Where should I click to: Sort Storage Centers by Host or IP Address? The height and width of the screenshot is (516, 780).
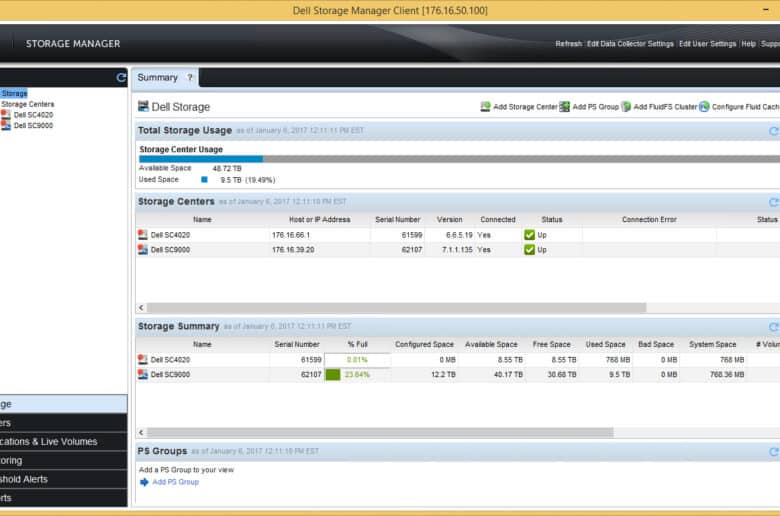tap(319, 219)
